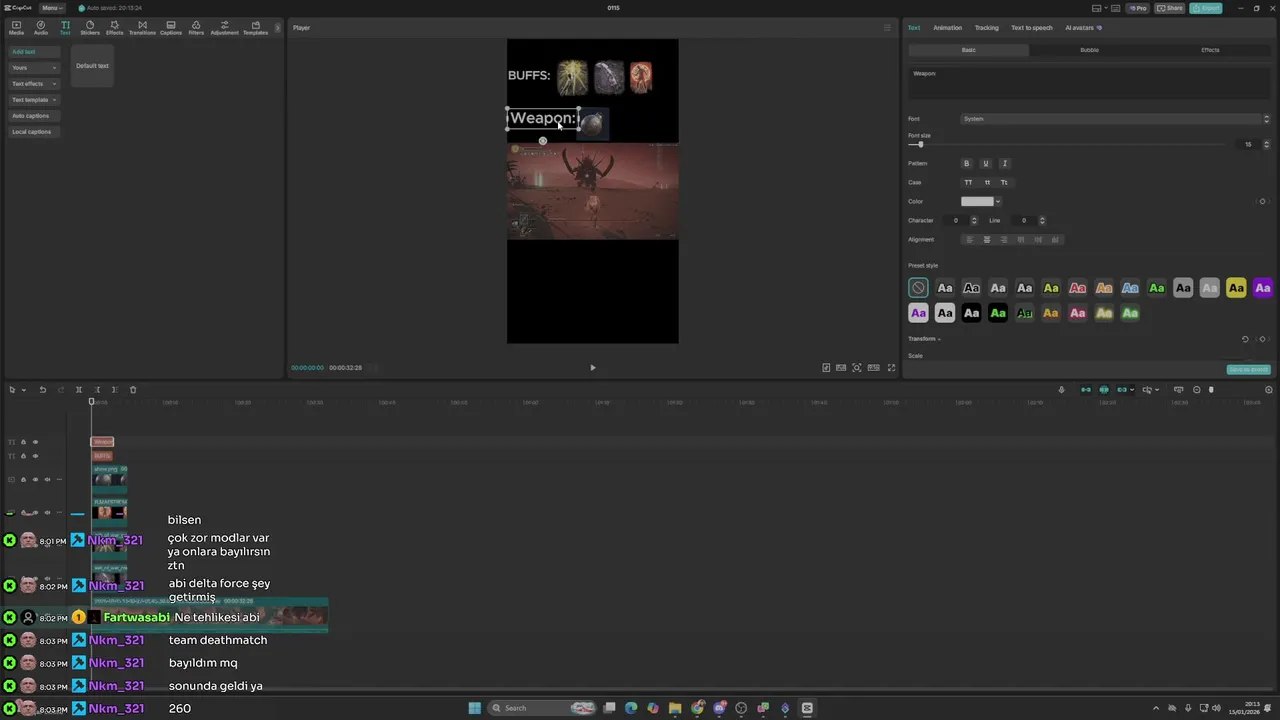This screenshot has width=1280, height=720.
Task: Open the Audio panel
Action: (41, 27)
